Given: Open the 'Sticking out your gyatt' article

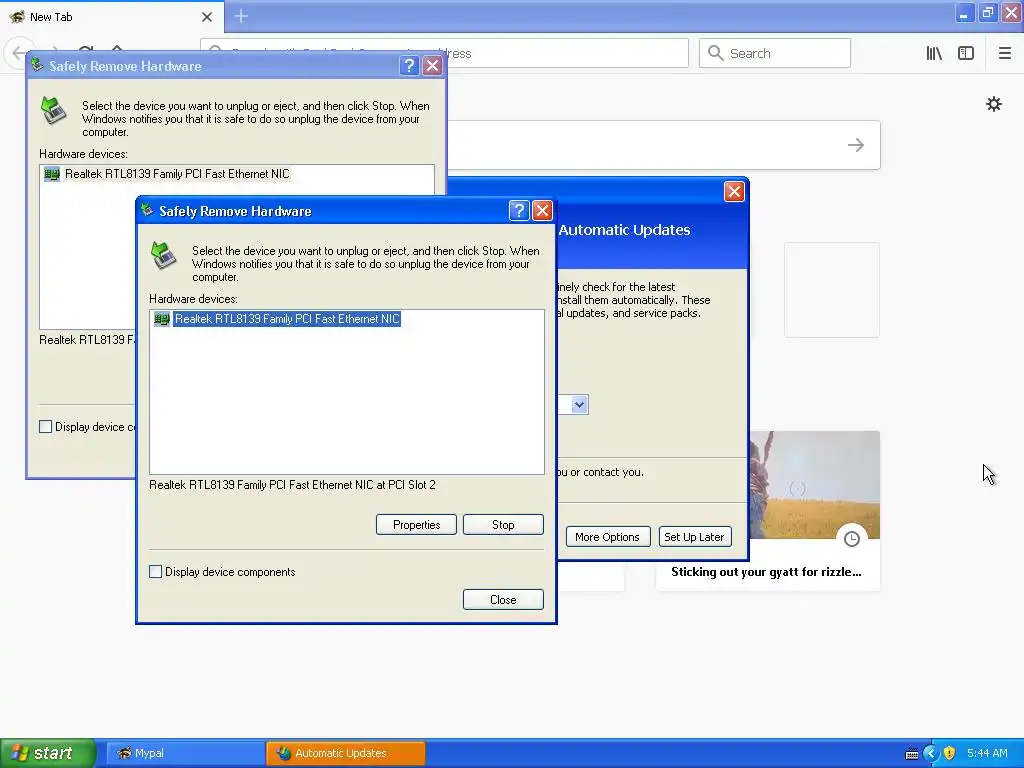Looking at the screenshot, I should [766, 572].
